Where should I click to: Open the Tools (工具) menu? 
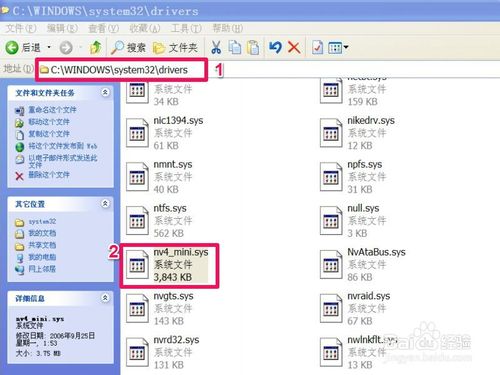(186, 28)
